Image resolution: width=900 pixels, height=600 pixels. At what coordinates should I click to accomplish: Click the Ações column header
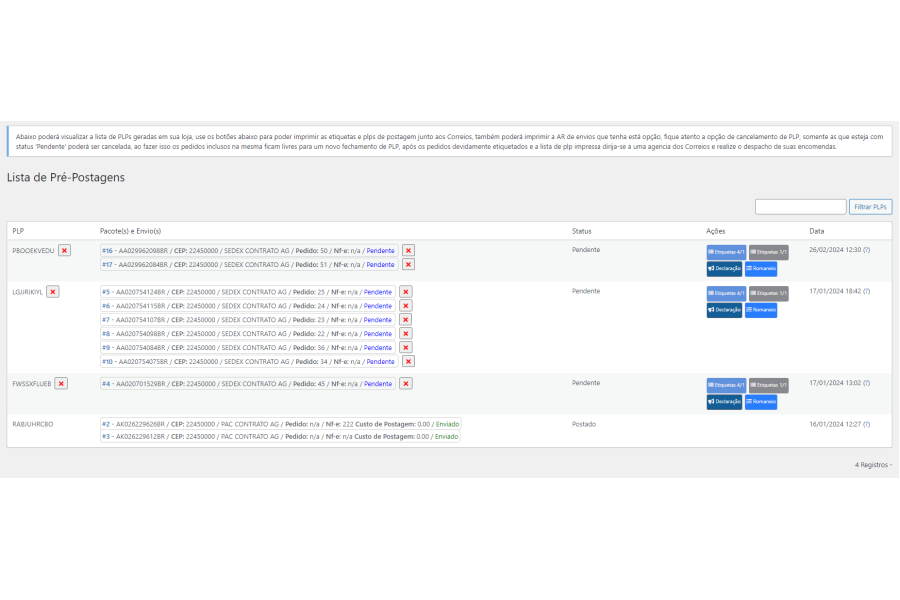point(715,231)
